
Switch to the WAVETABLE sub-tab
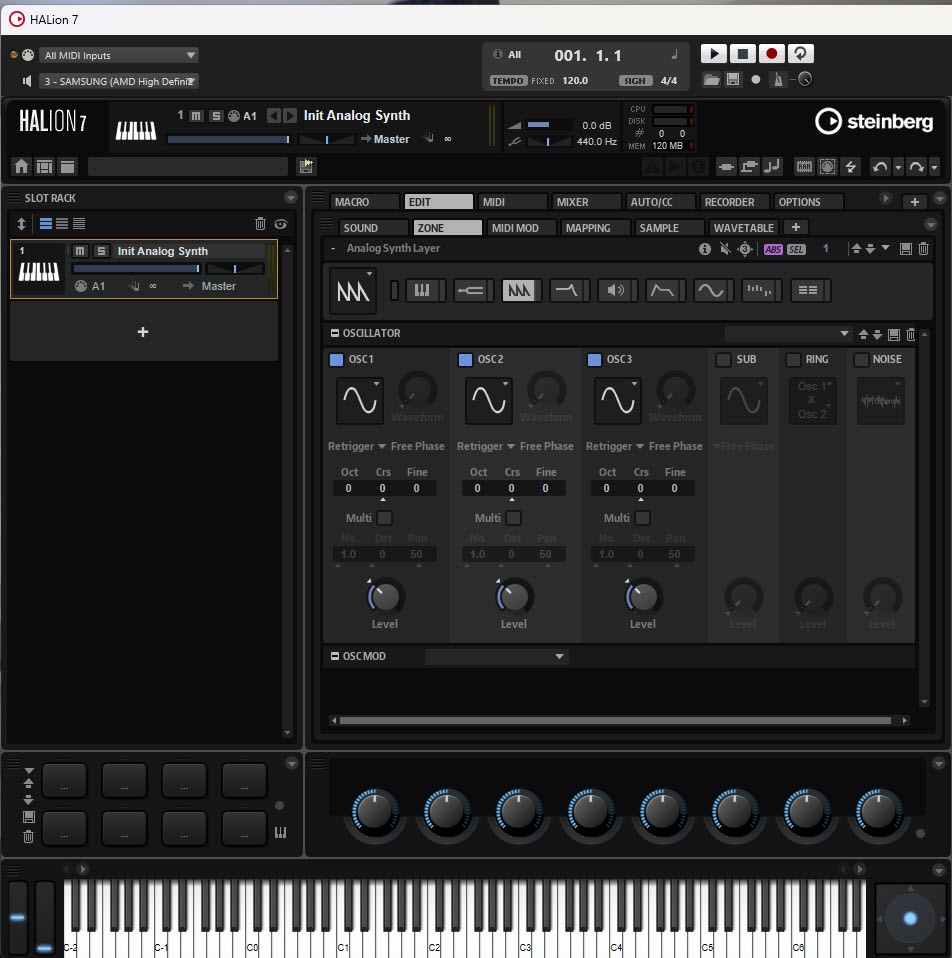743,228
